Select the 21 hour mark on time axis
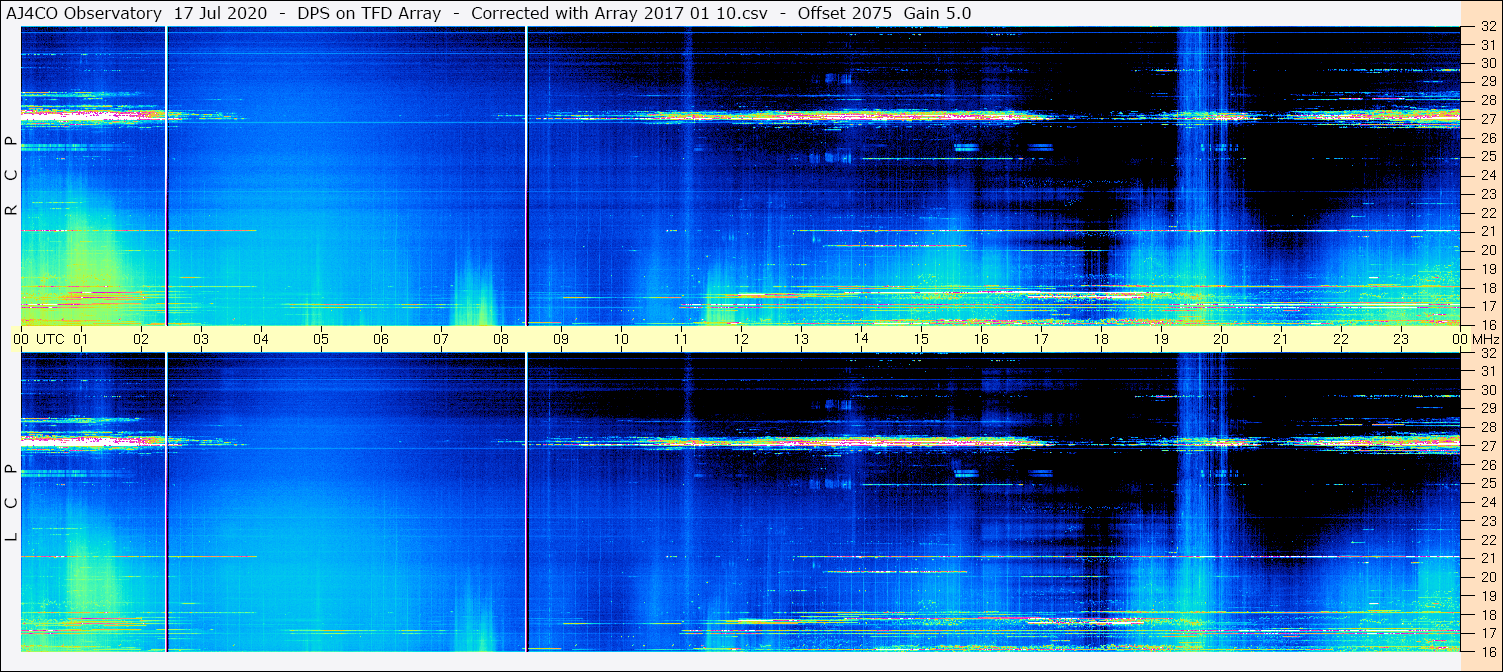This screenshot has width=1503, height=672. [x=1281, y=339]
